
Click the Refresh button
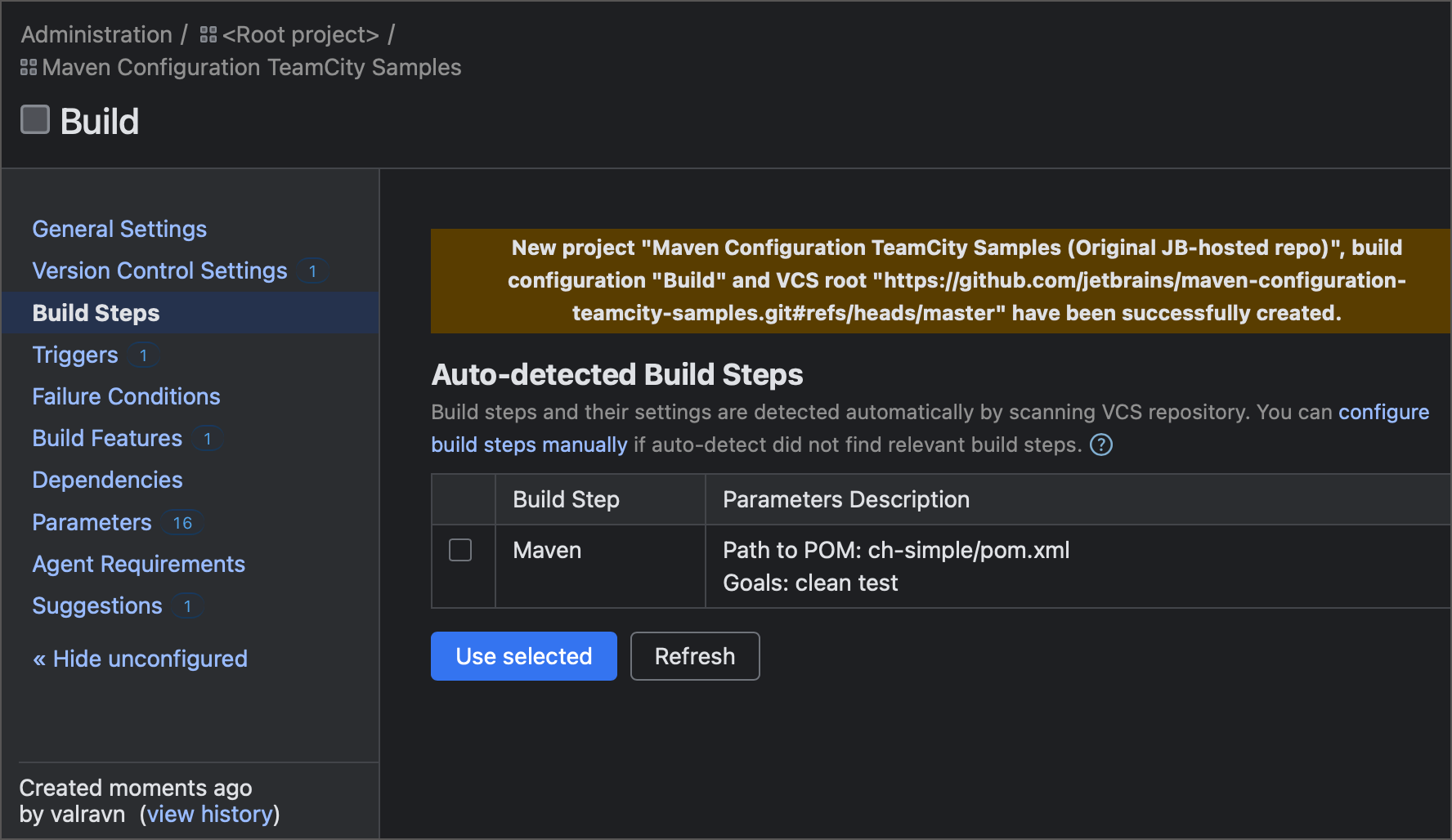pyautogui.click(x=695, y=656)
